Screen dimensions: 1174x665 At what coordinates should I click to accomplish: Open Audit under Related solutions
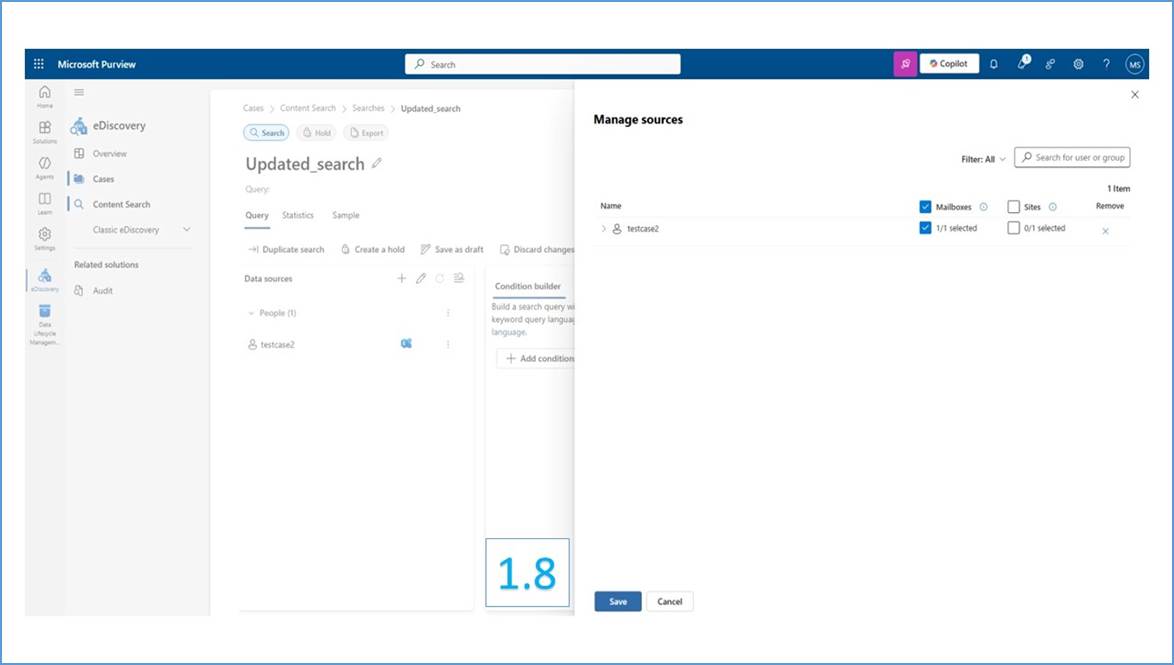103,291
